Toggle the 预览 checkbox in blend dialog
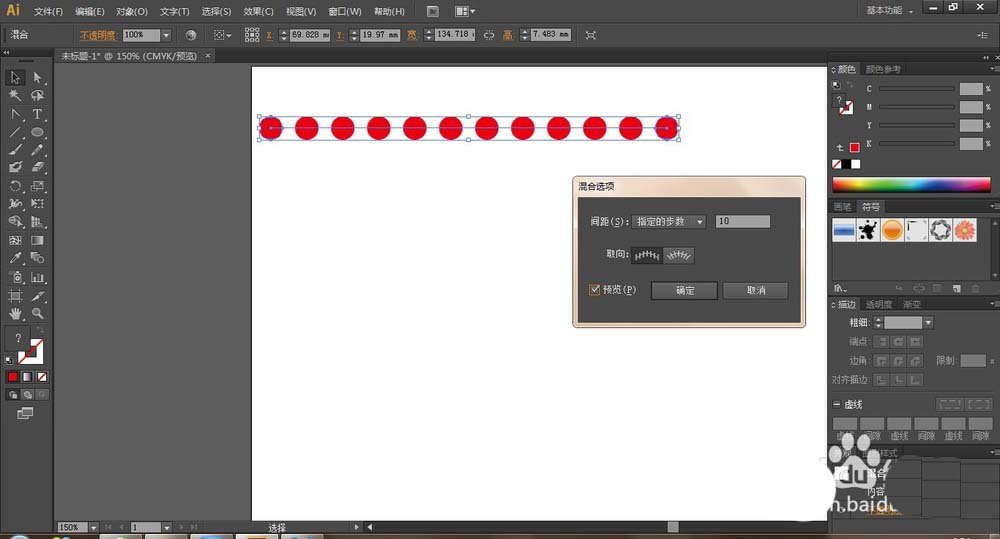 (594, 290)
